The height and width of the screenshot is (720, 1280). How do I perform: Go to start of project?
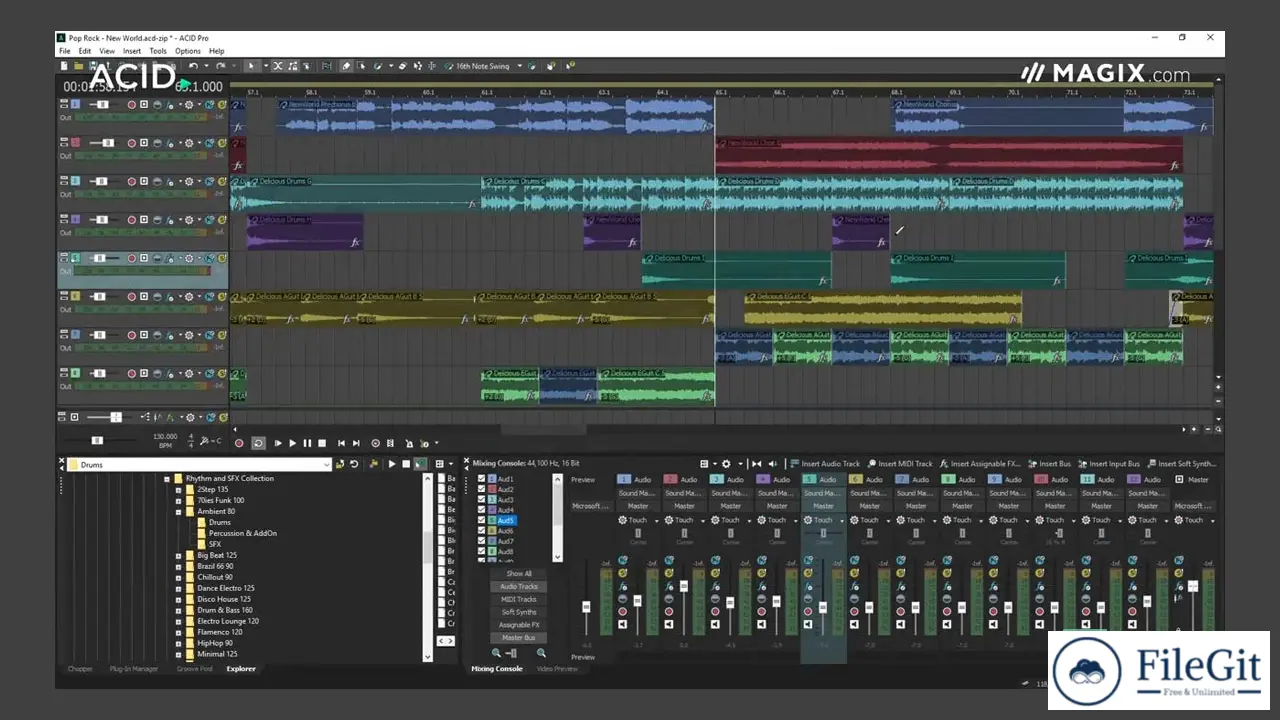(x=341, y=443)
